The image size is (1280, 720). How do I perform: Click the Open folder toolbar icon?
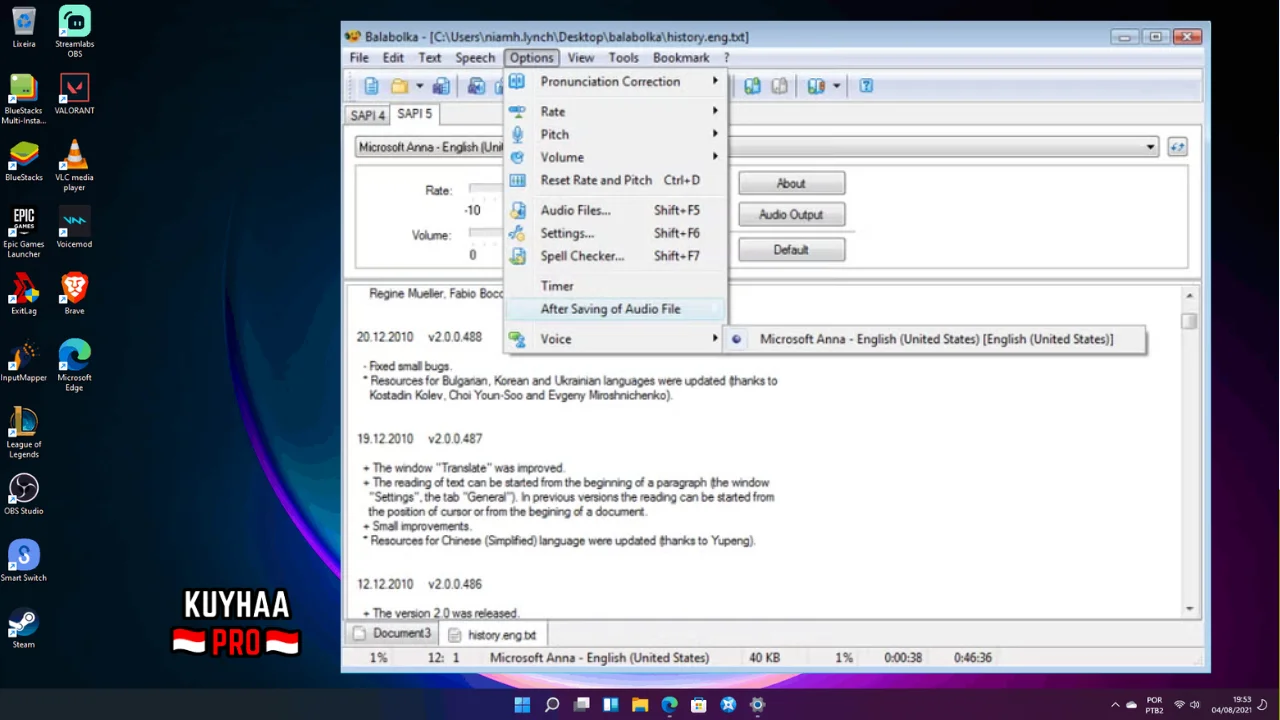point(399,86)
